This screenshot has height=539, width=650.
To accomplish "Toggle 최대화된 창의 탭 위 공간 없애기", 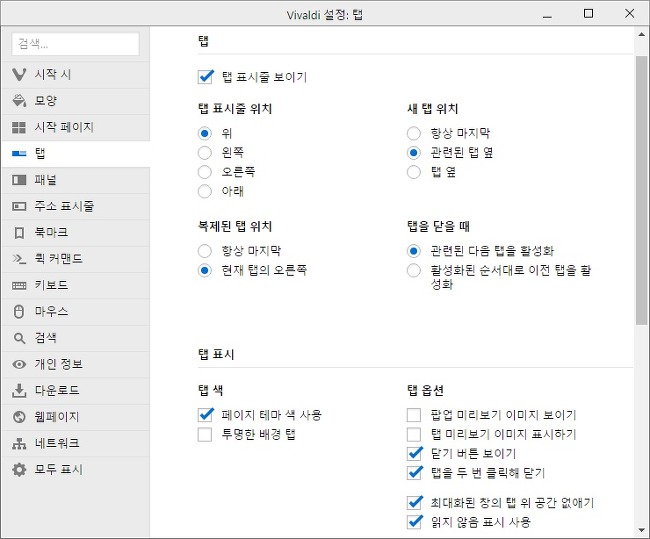I will (x=415, y=503).
